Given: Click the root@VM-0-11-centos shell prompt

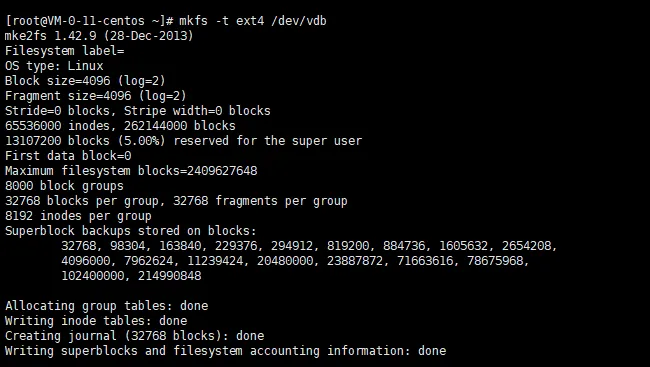Looking at the screenshot, I should 89,21.
